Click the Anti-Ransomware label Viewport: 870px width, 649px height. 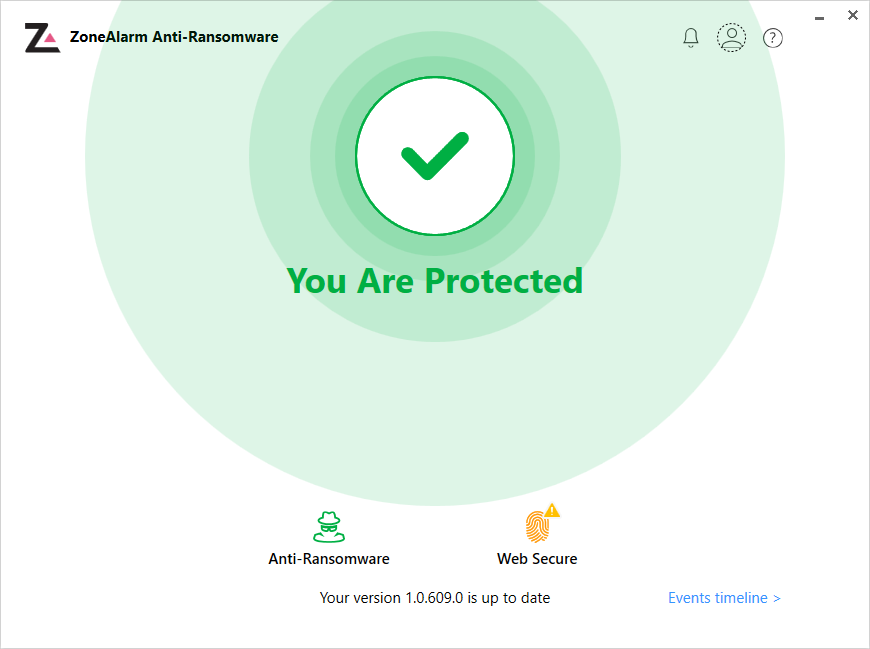tap(328, 559)
